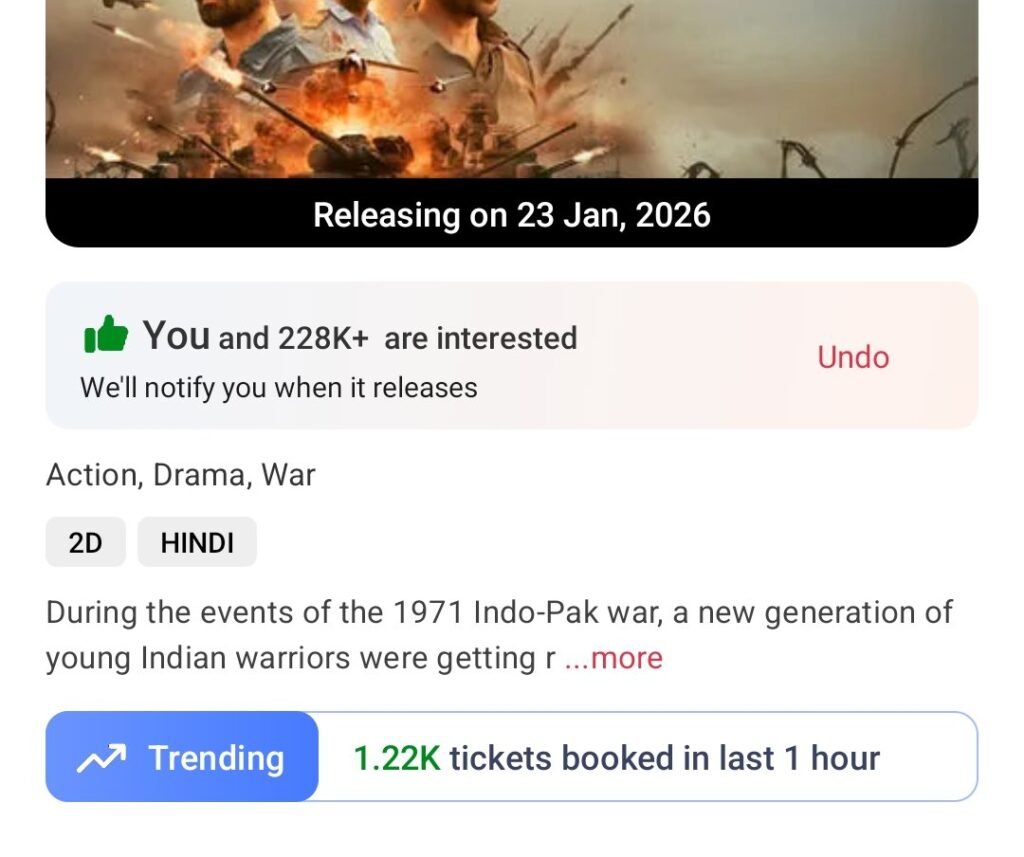
Task: Tap the Trending badge
Action: [182, 757]
